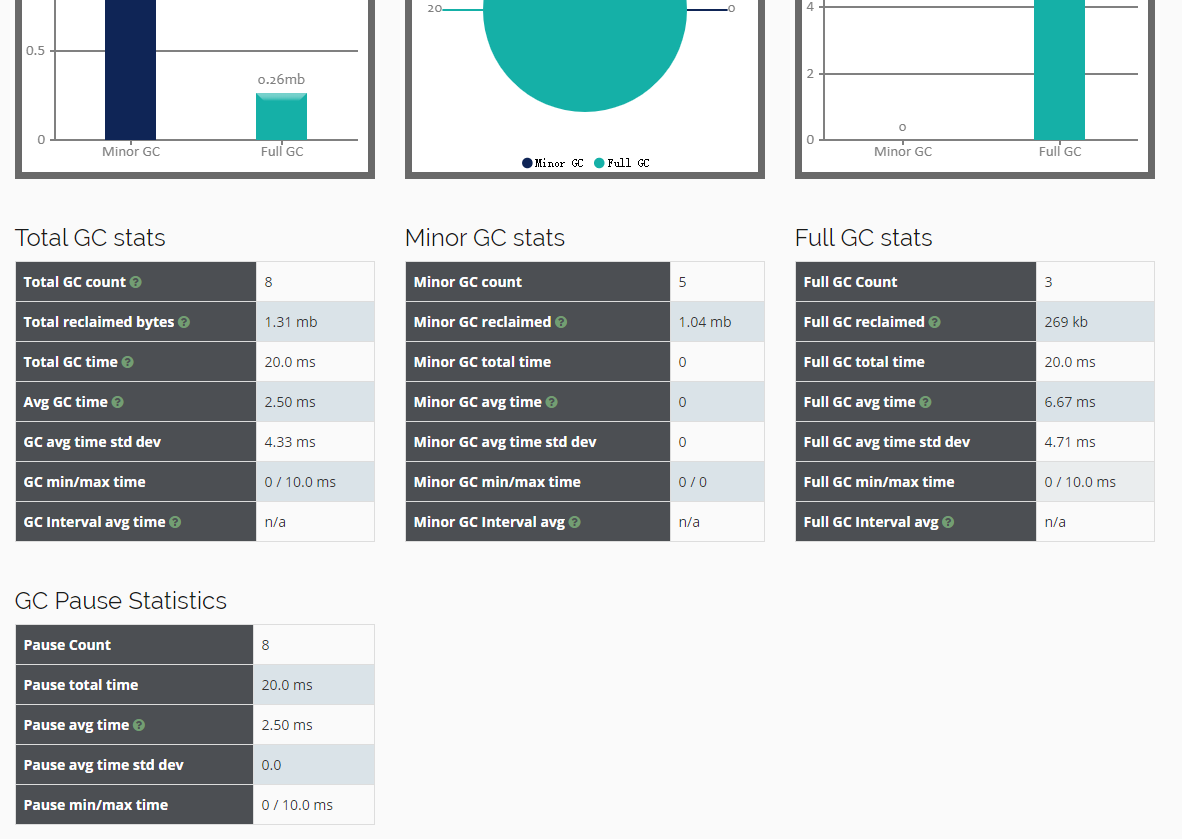Toggle Minor GC legend in pie chart
1182x839 pixels.
(553, 163)
